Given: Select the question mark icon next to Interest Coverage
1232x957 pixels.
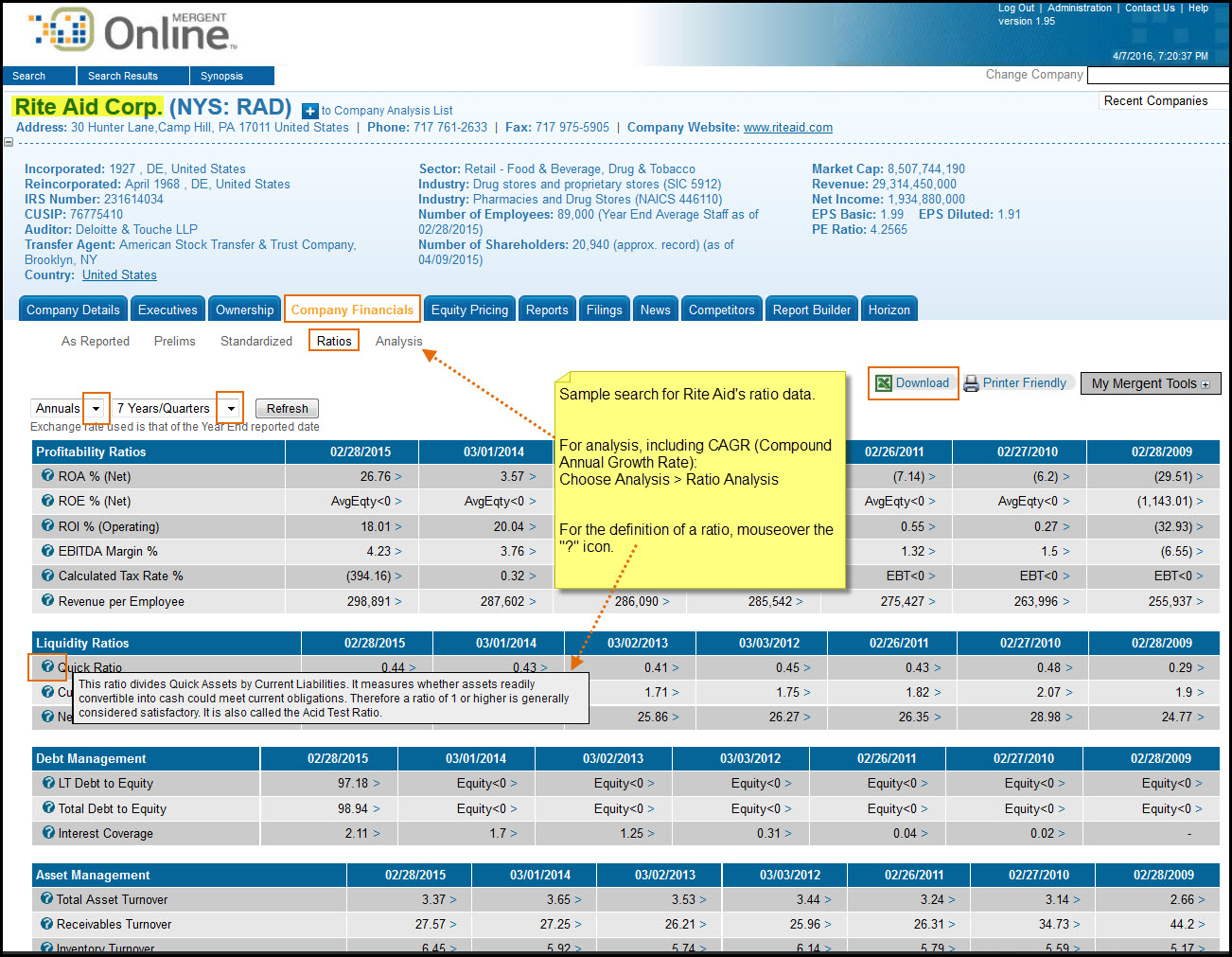Looking at the screenshot, I should click(47, 833).
